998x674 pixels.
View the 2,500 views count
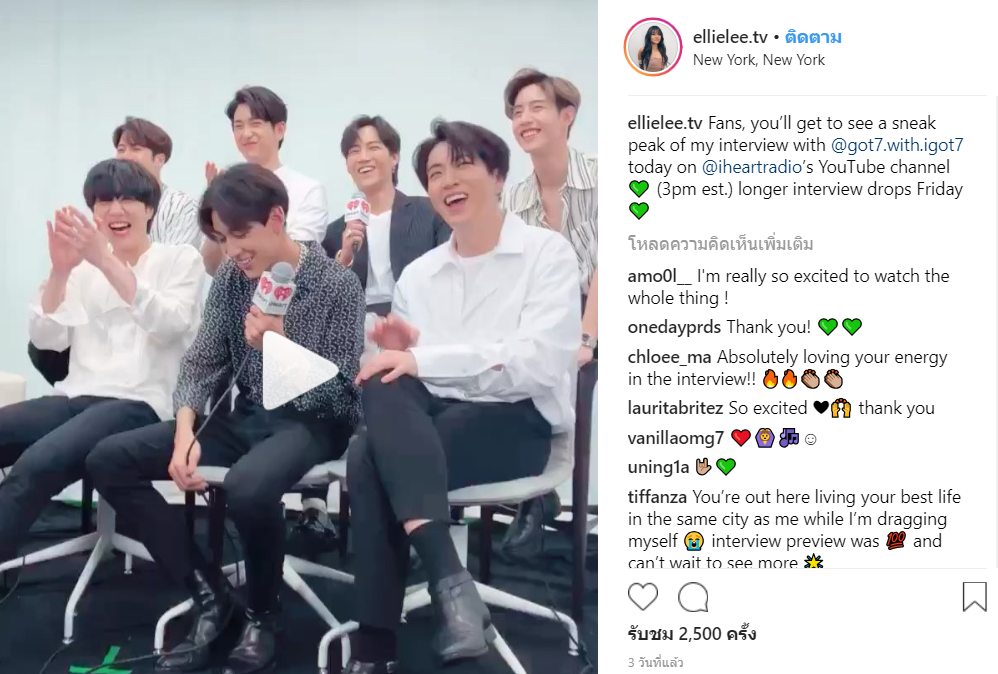(x=692, y=634)
